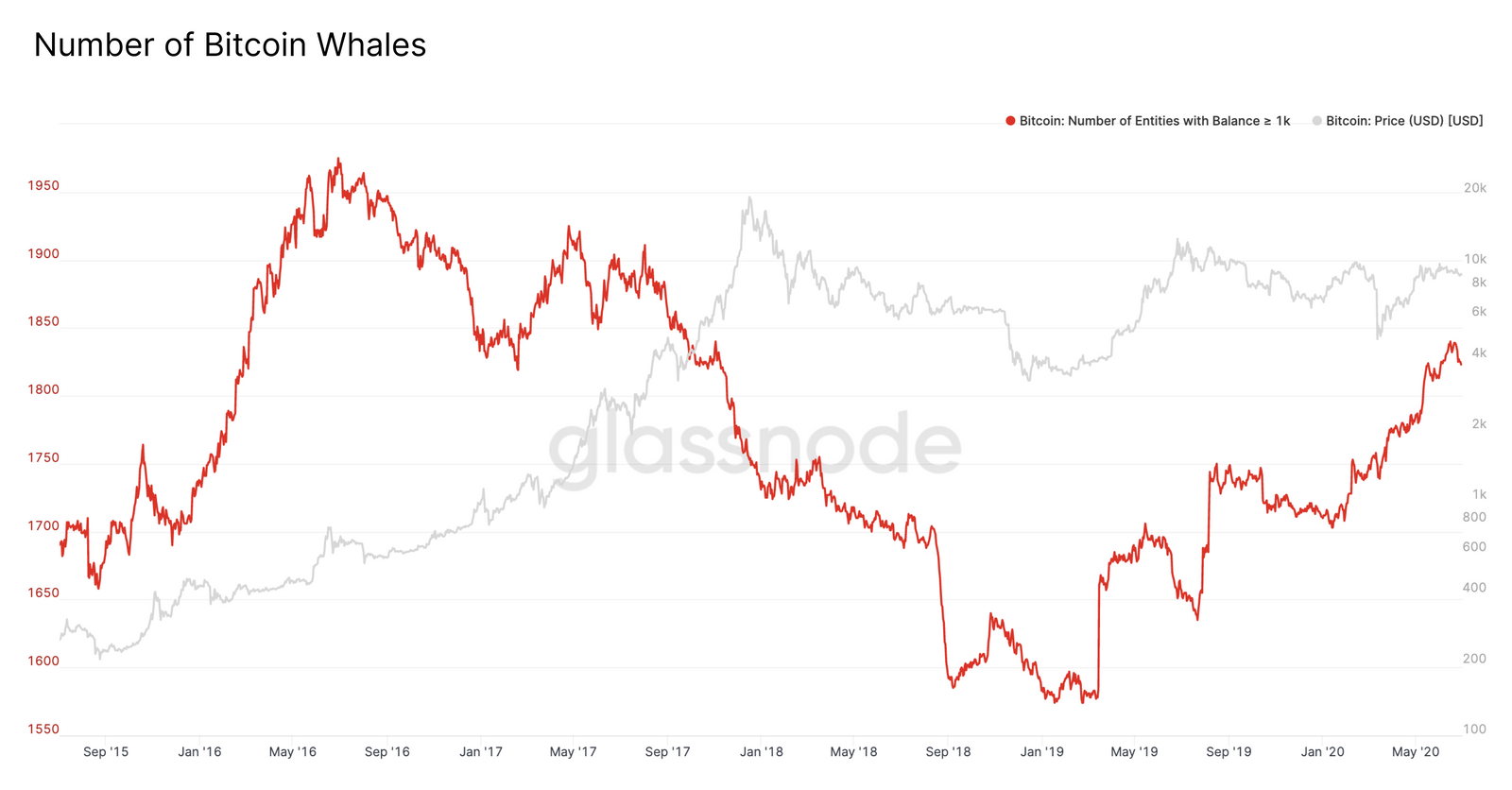Click the red legend dot for Entities
The width and height of the screenshot is (1512, 790).
point(1010,121)
